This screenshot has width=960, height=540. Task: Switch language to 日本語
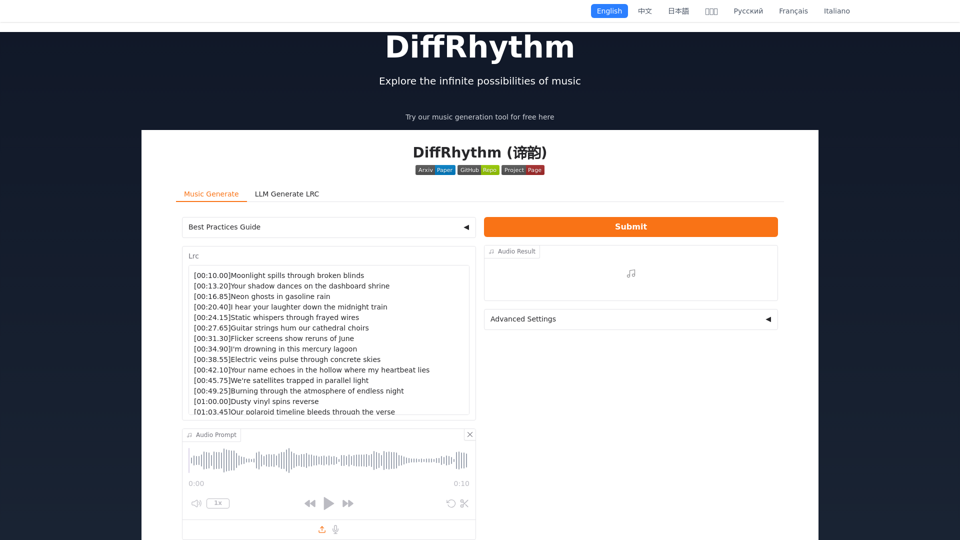point(678,11)
